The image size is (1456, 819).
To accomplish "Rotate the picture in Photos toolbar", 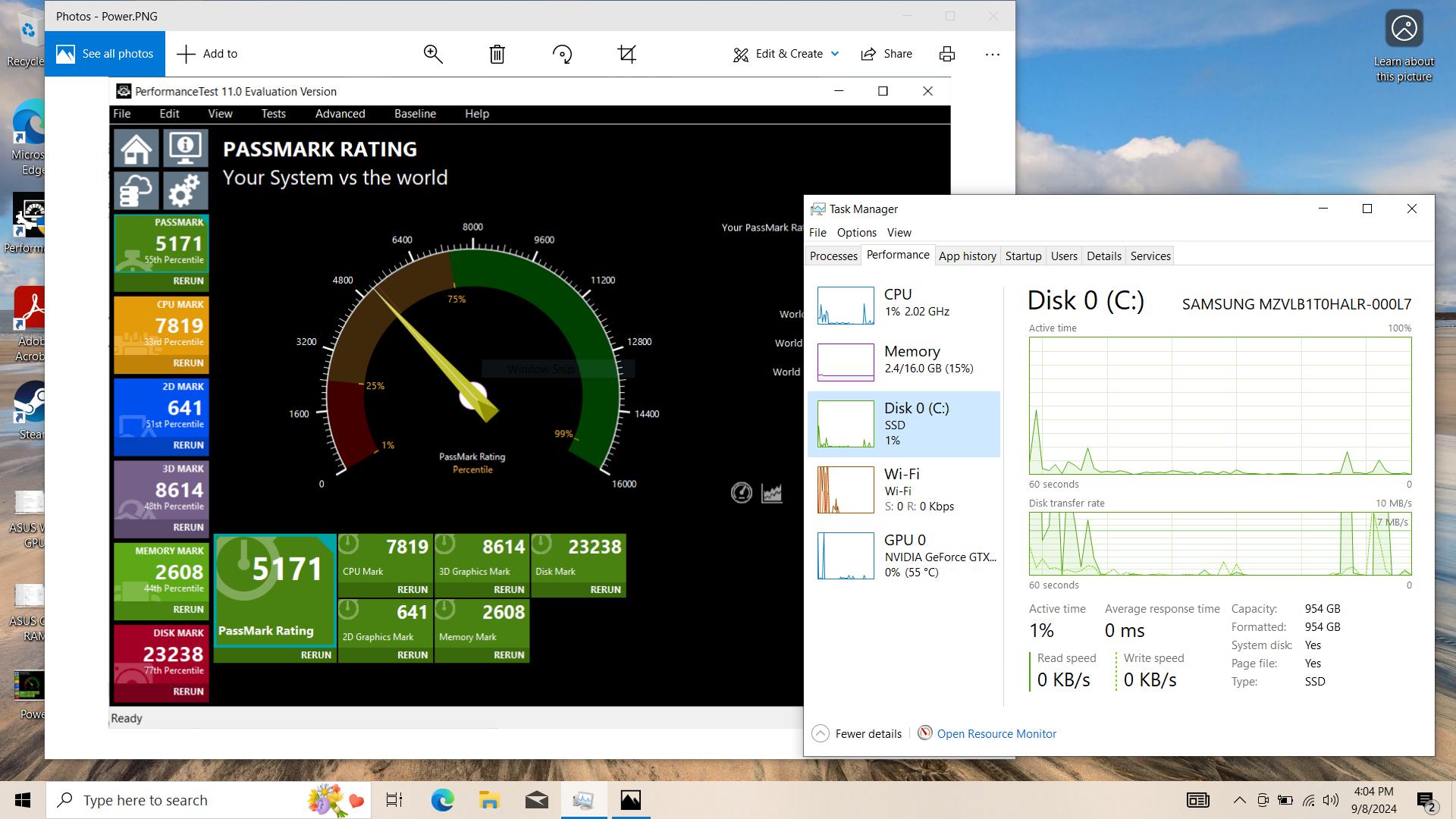I will (562, 54).
